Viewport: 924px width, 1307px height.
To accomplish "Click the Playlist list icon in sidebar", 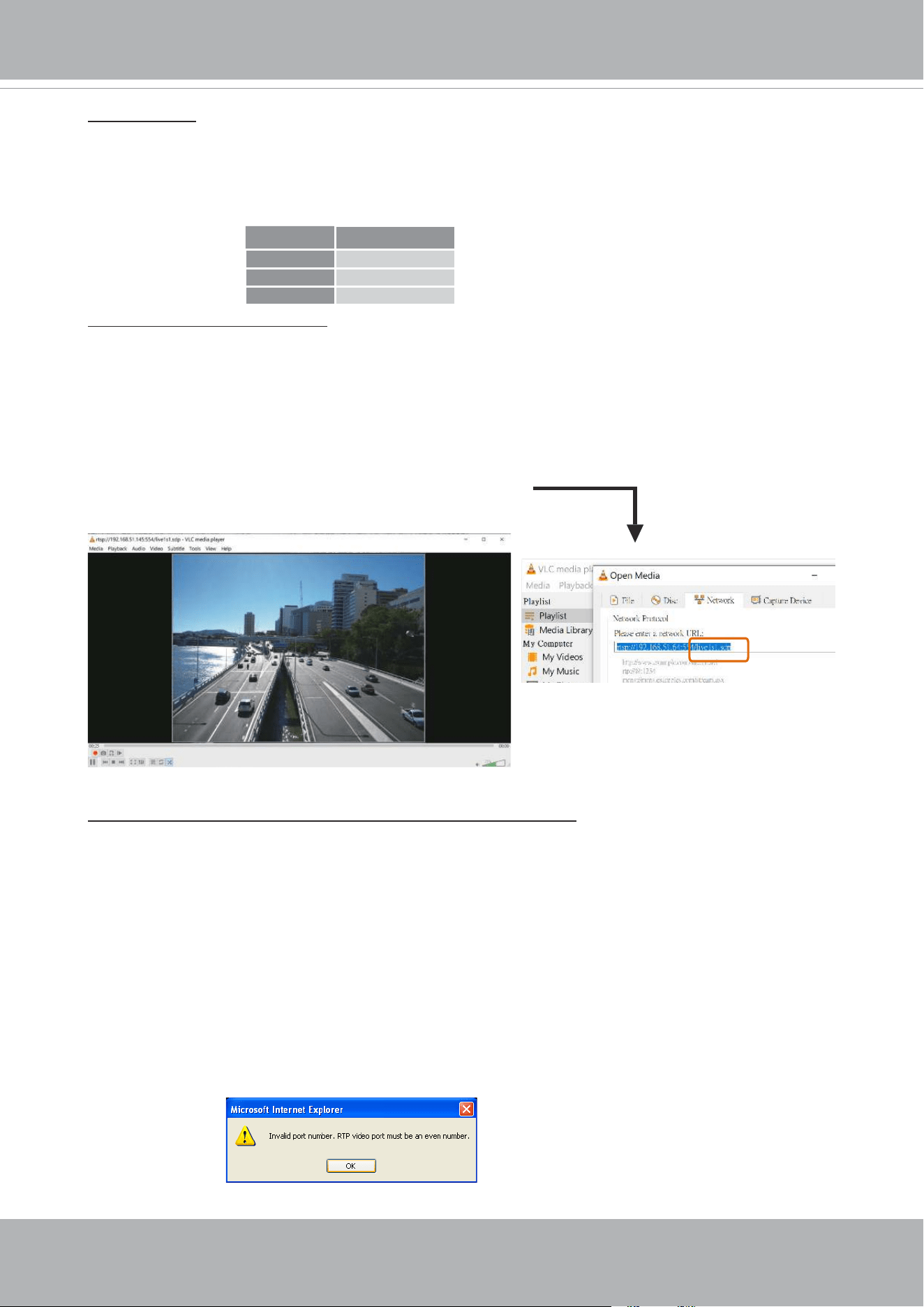I will pyautogui.click(x=530, y=616).
